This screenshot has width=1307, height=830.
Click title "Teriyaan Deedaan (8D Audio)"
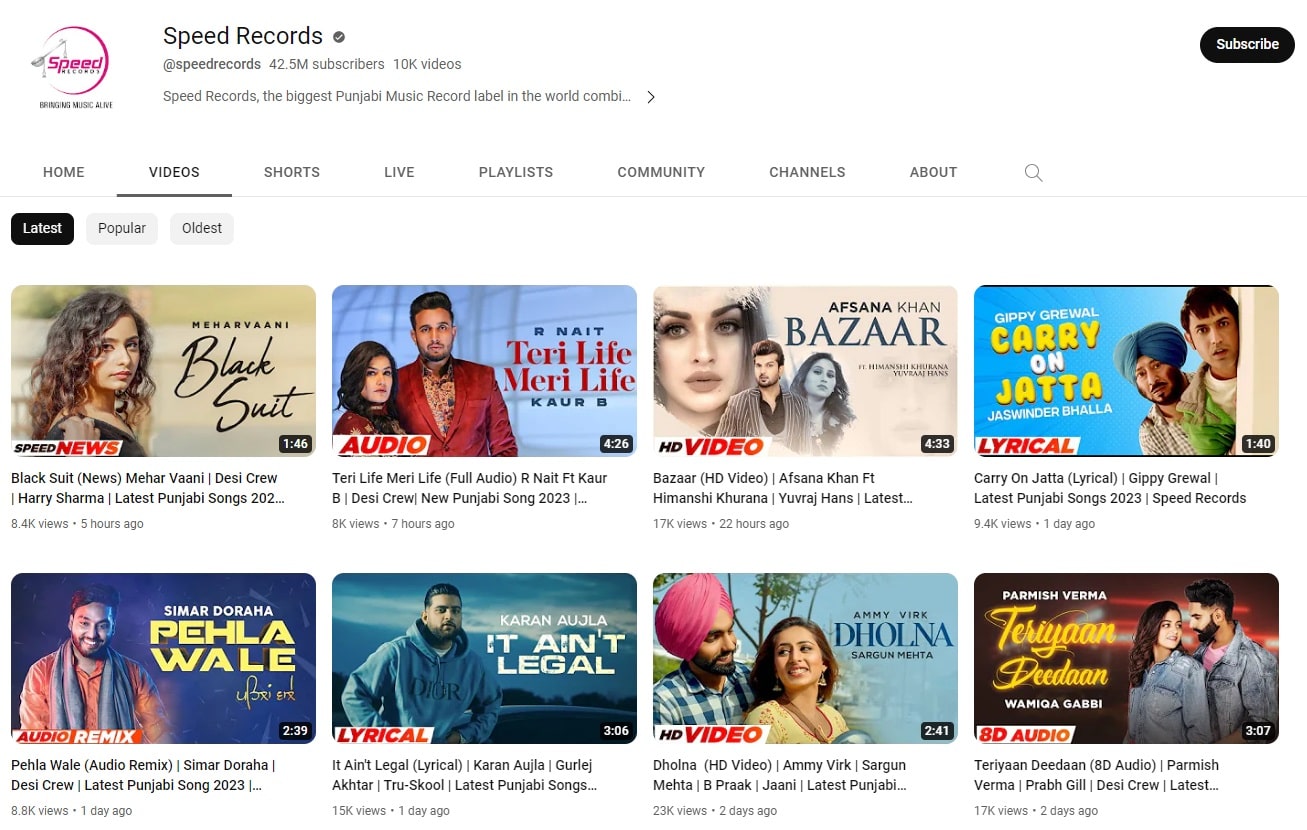point(1097,775)
